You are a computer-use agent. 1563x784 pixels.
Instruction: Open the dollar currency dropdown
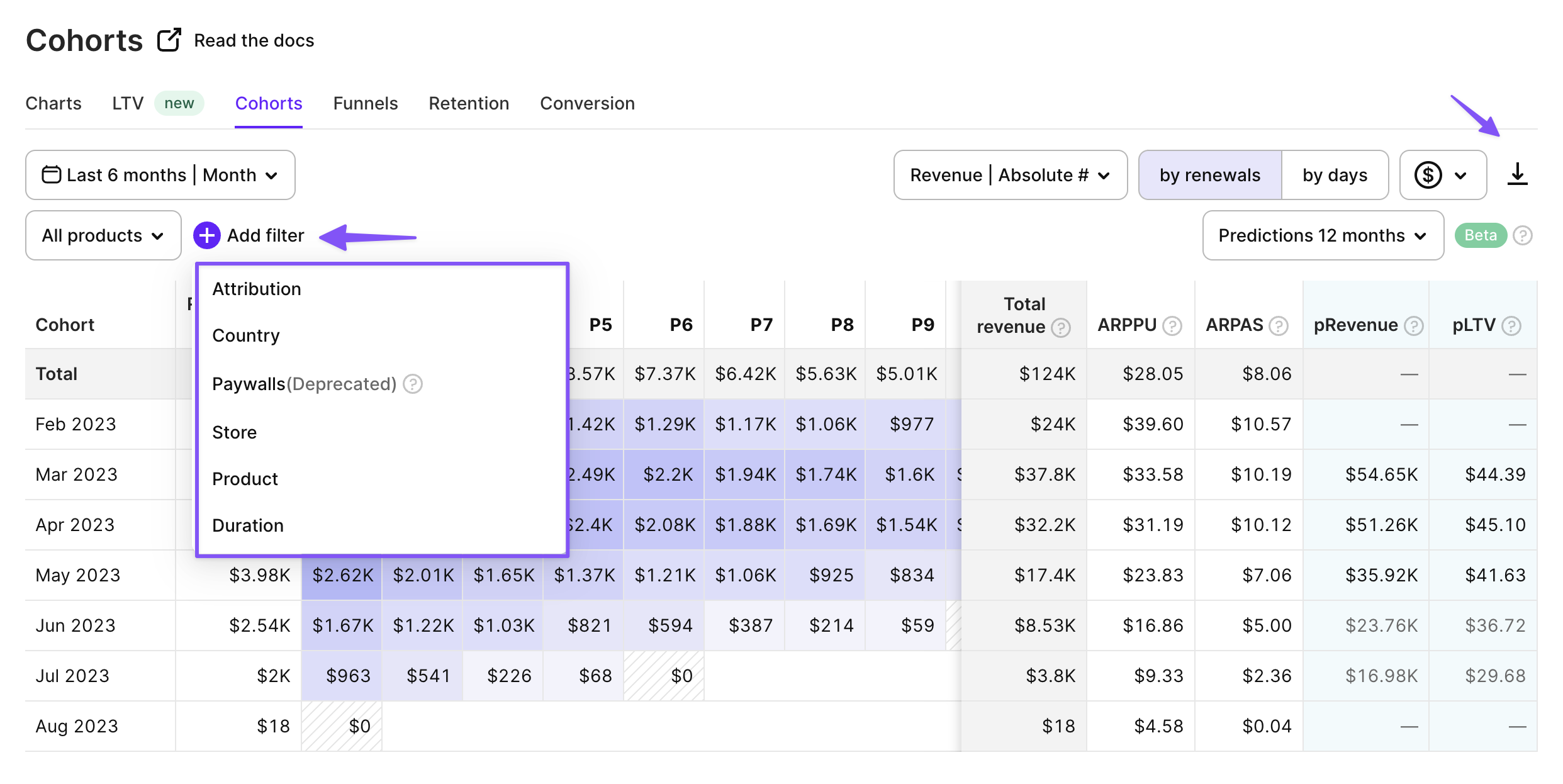coord(1442,175)
